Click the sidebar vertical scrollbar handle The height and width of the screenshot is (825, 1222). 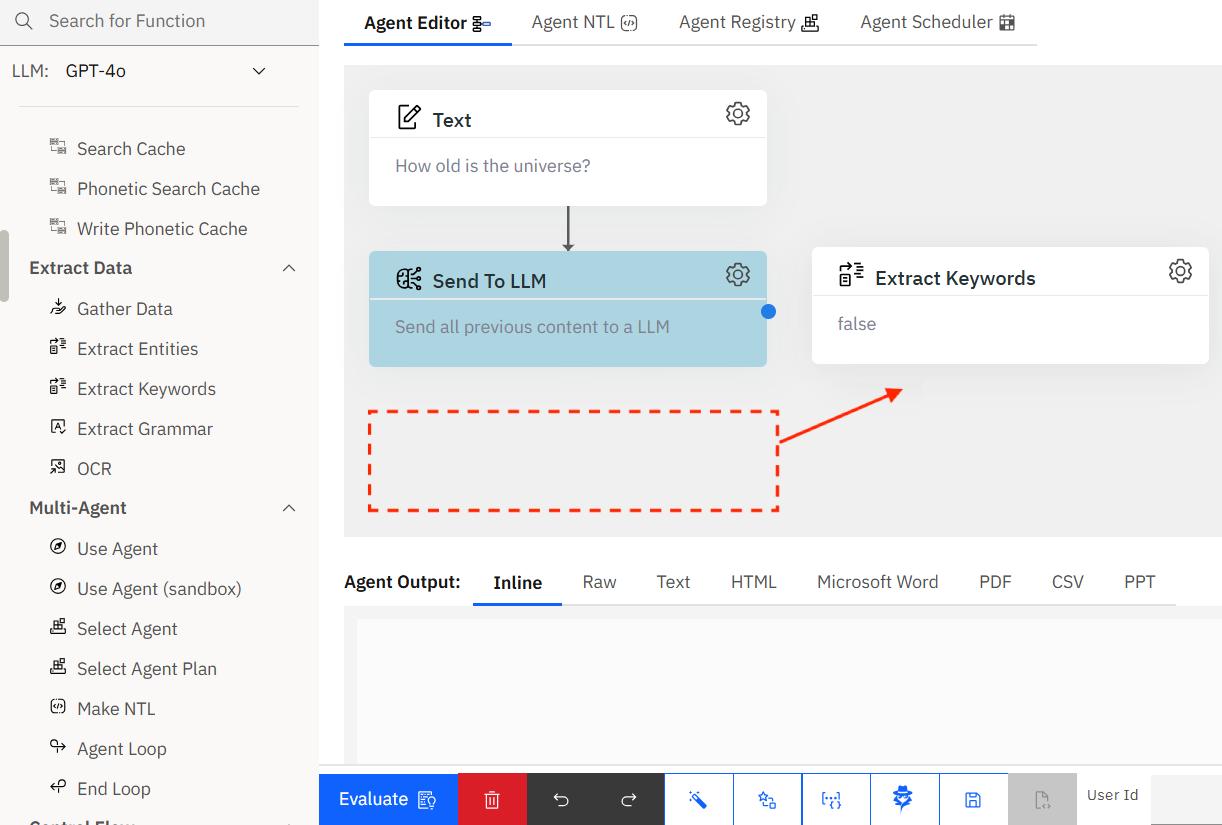click(x=4, y=265)
